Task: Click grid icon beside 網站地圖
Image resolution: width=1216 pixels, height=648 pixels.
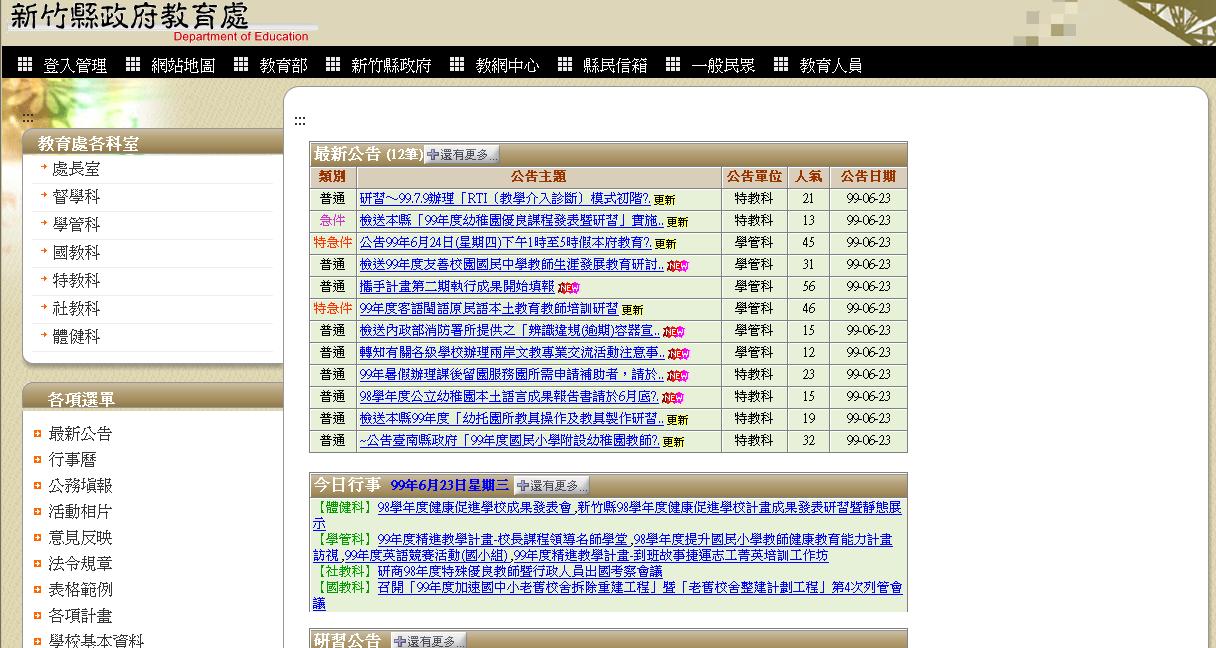Action: point(133,64)
